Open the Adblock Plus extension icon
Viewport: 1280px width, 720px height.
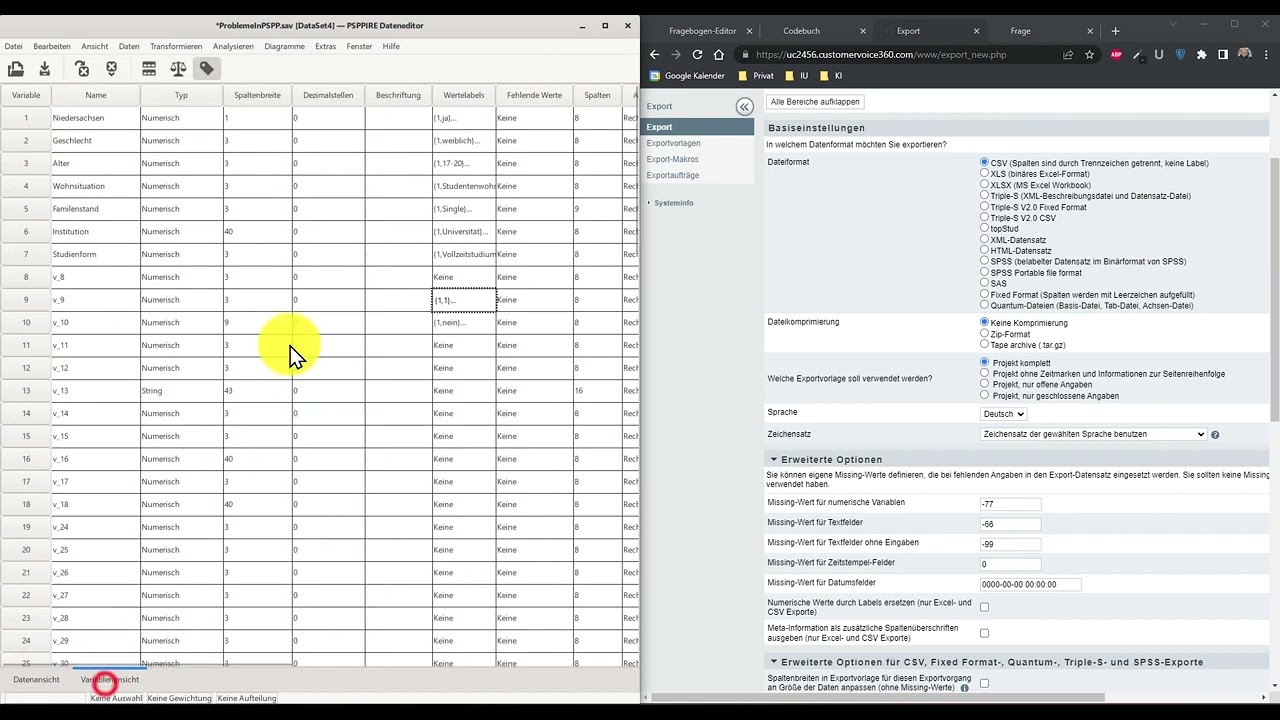(1116, 55)
